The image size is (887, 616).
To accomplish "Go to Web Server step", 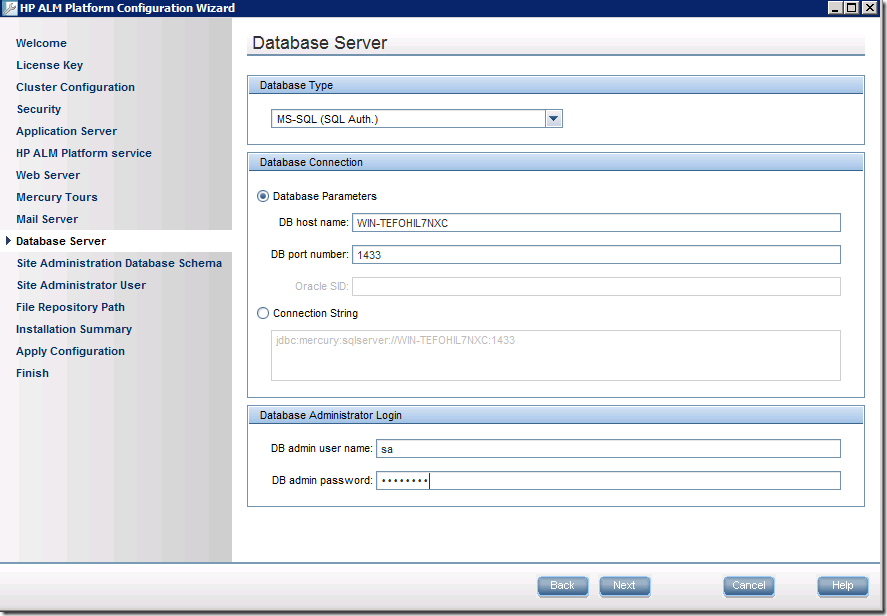I will click(x=48, y=175).
